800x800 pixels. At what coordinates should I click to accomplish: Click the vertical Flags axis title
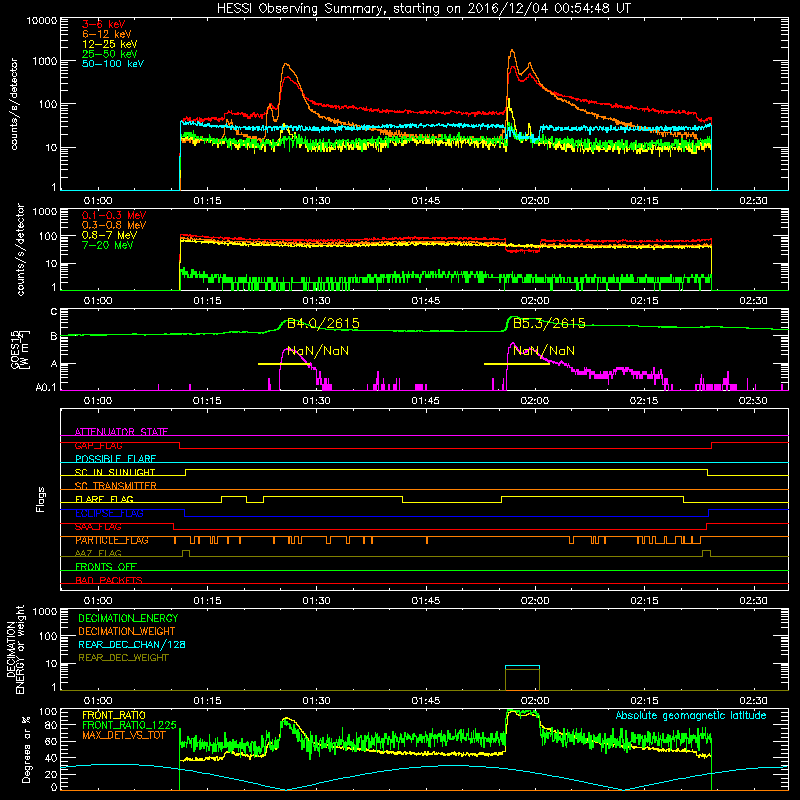coord(41,499)
